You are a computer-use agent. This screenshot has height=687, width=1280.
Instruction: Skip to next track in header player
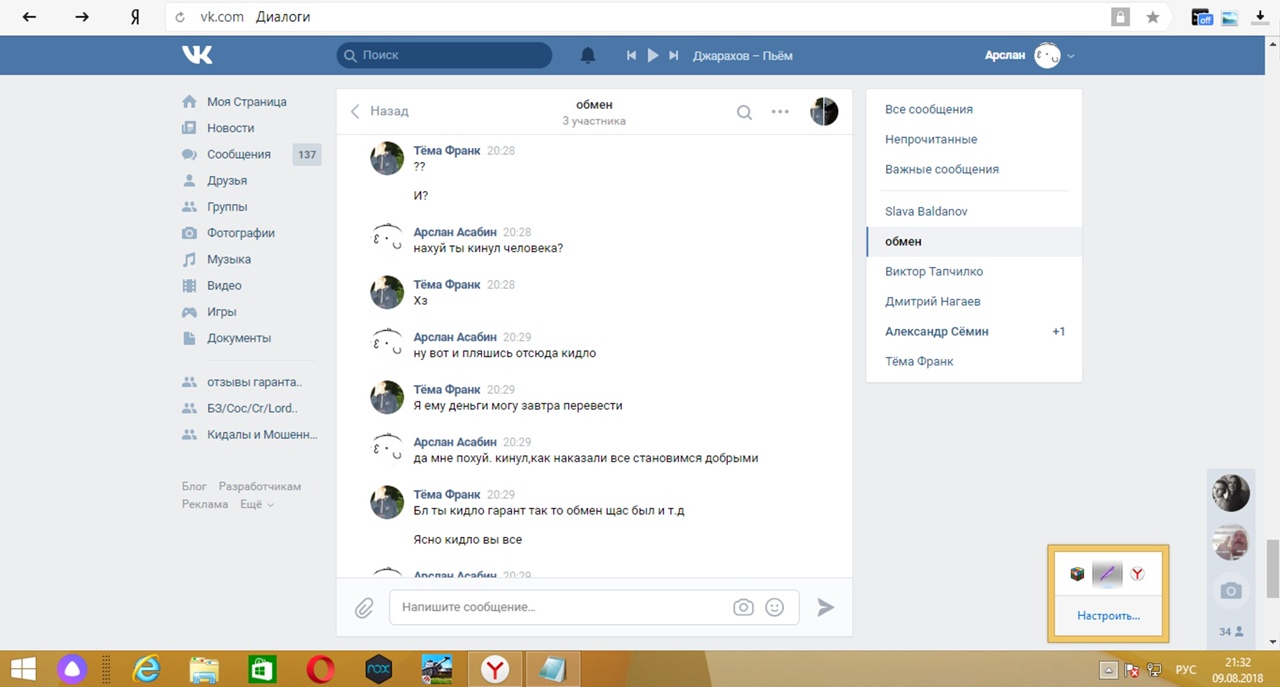click(674, 56)
